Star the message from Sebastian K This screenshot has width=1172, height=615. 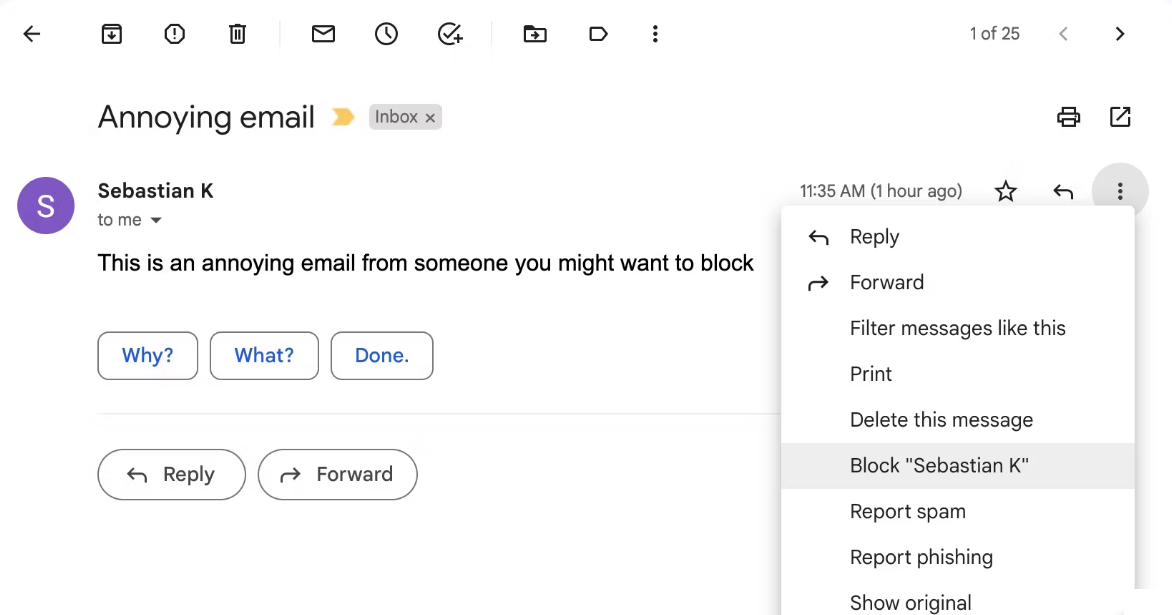click(x=1006, y=191)
